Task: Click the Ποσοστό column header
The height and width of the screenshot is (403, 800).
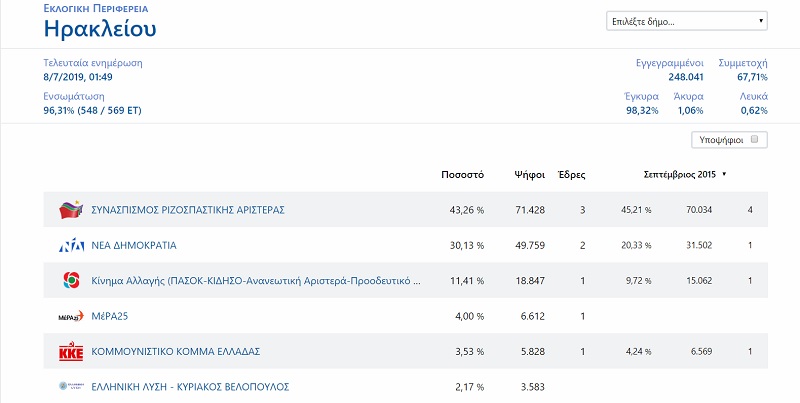Action: [x=462, y=174]
